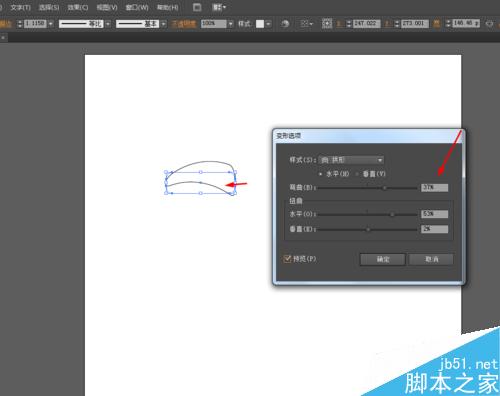Screen dimensions: 500x396
Task: Click the stroke weight value field
Action: (x=35, y=24)
